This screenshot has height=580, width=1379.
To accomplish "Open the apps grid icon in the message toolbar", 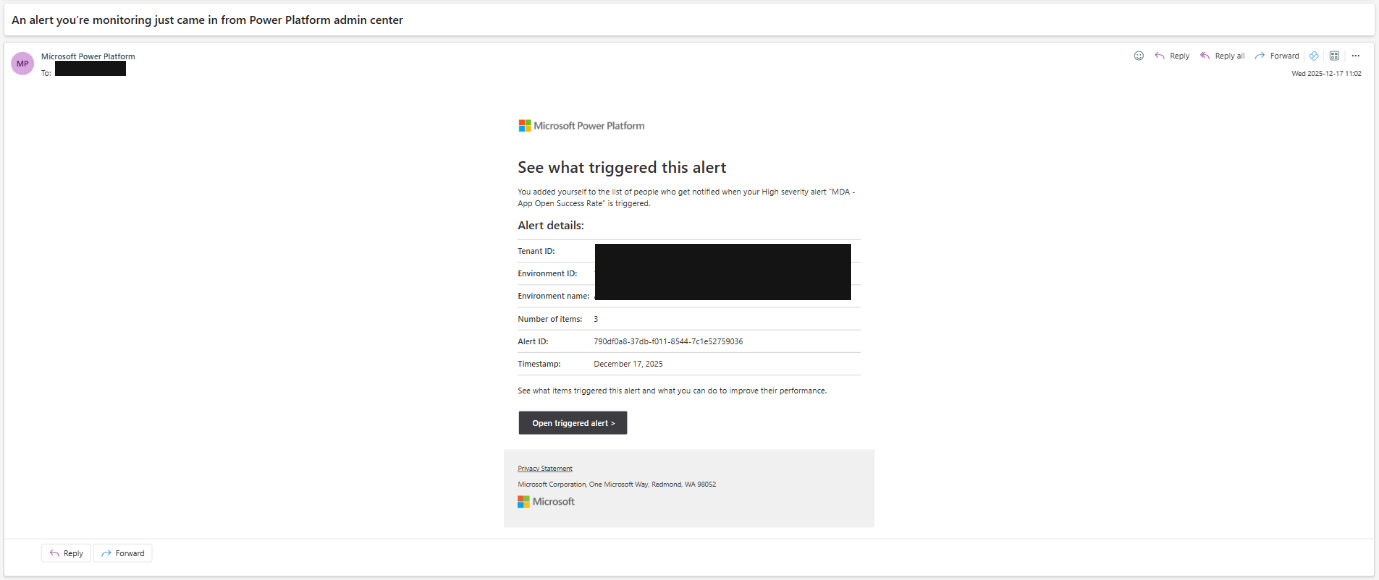I will (1334, 56).
